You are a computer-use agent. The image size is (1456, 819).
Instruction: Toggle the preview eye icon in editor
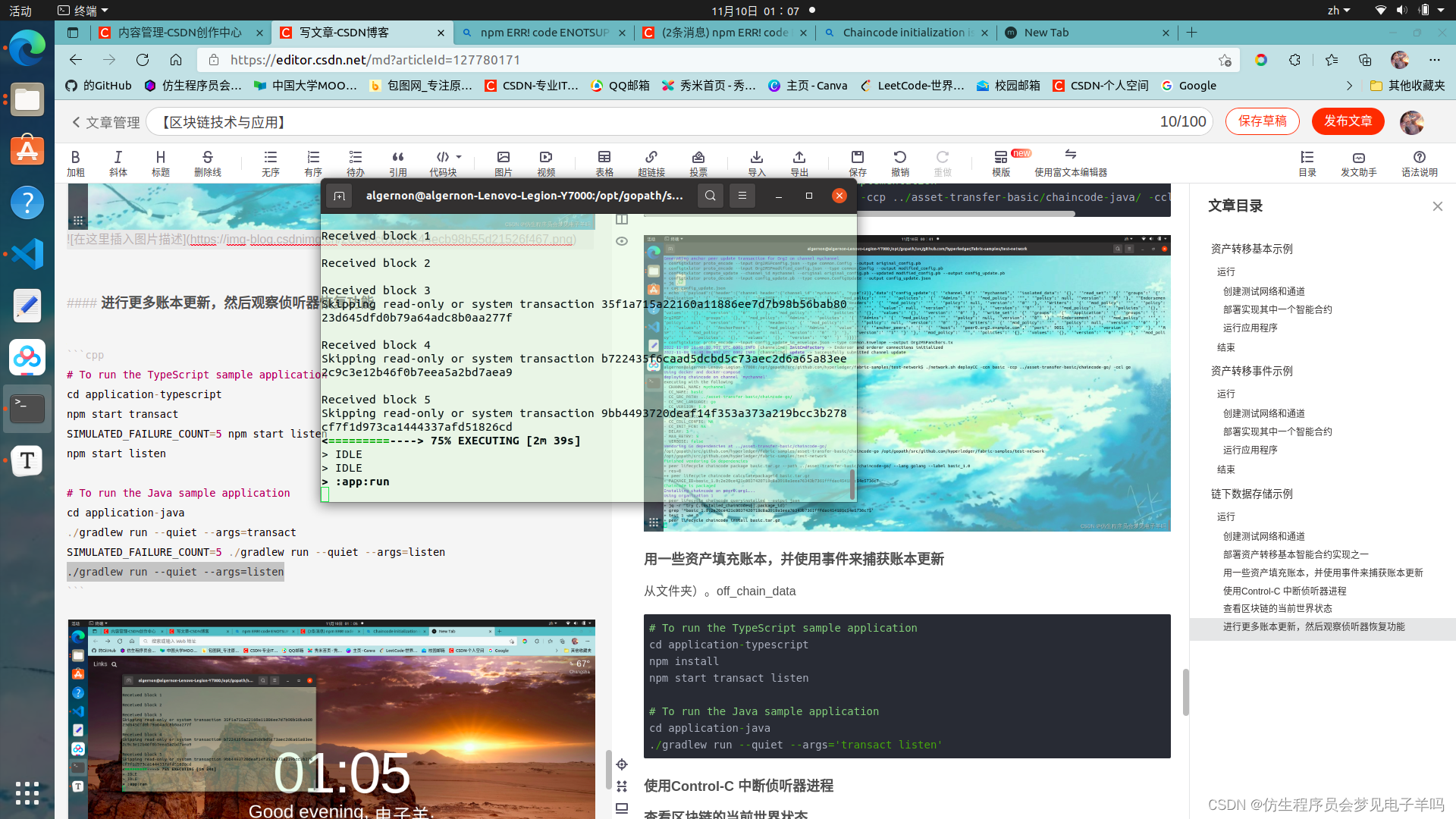click(x=622, y=241)
